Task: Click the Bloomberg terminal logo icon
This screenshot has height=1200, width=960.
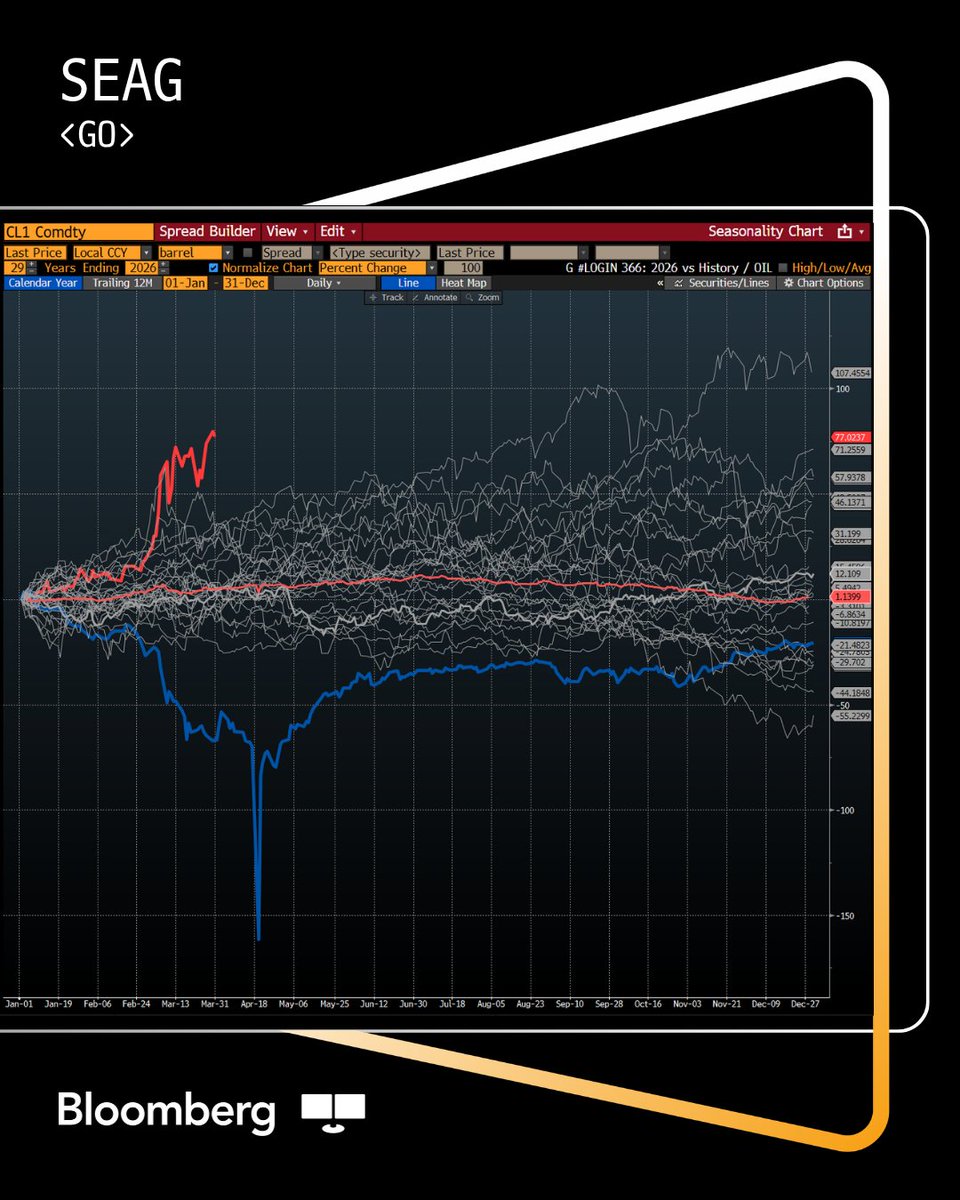Action: click(x=334, y=1113)
